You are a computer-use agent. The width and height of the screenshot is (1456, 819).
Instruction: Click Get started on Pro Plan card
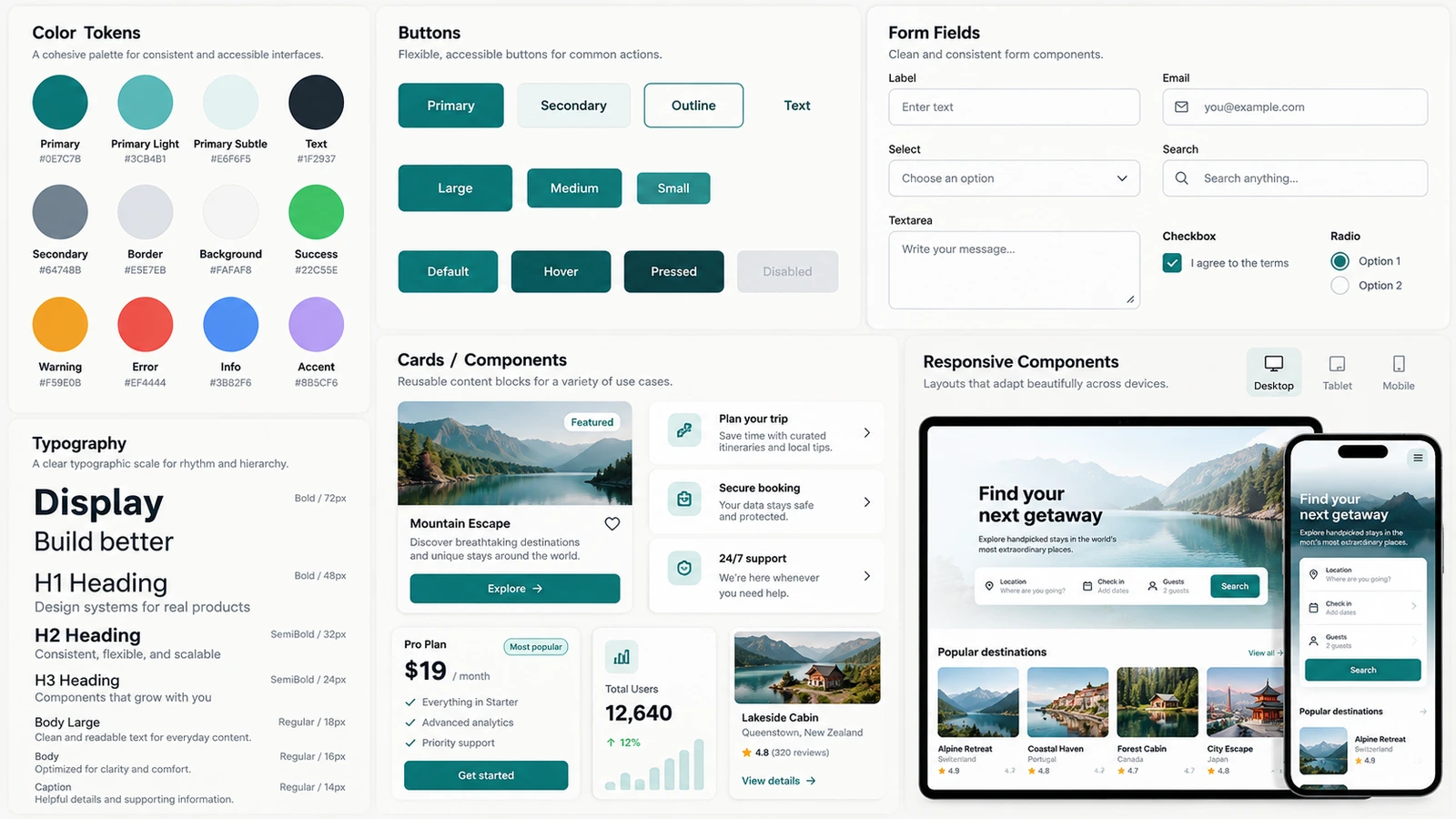point(486,775)
